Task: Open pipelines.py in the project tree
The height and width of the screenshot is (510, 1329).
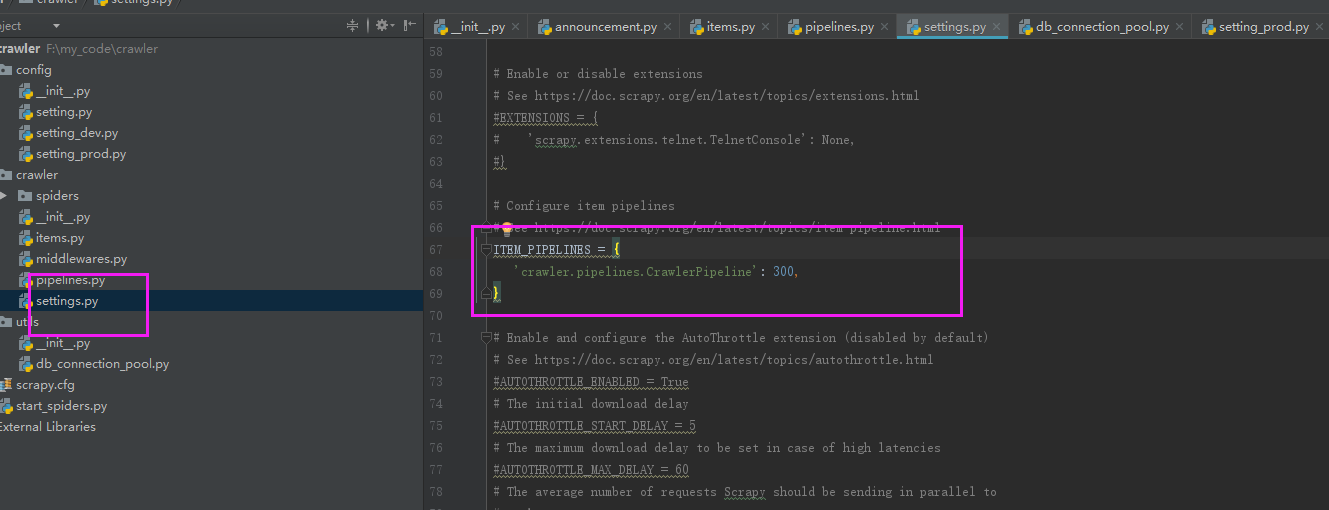Action: point(70,280)
